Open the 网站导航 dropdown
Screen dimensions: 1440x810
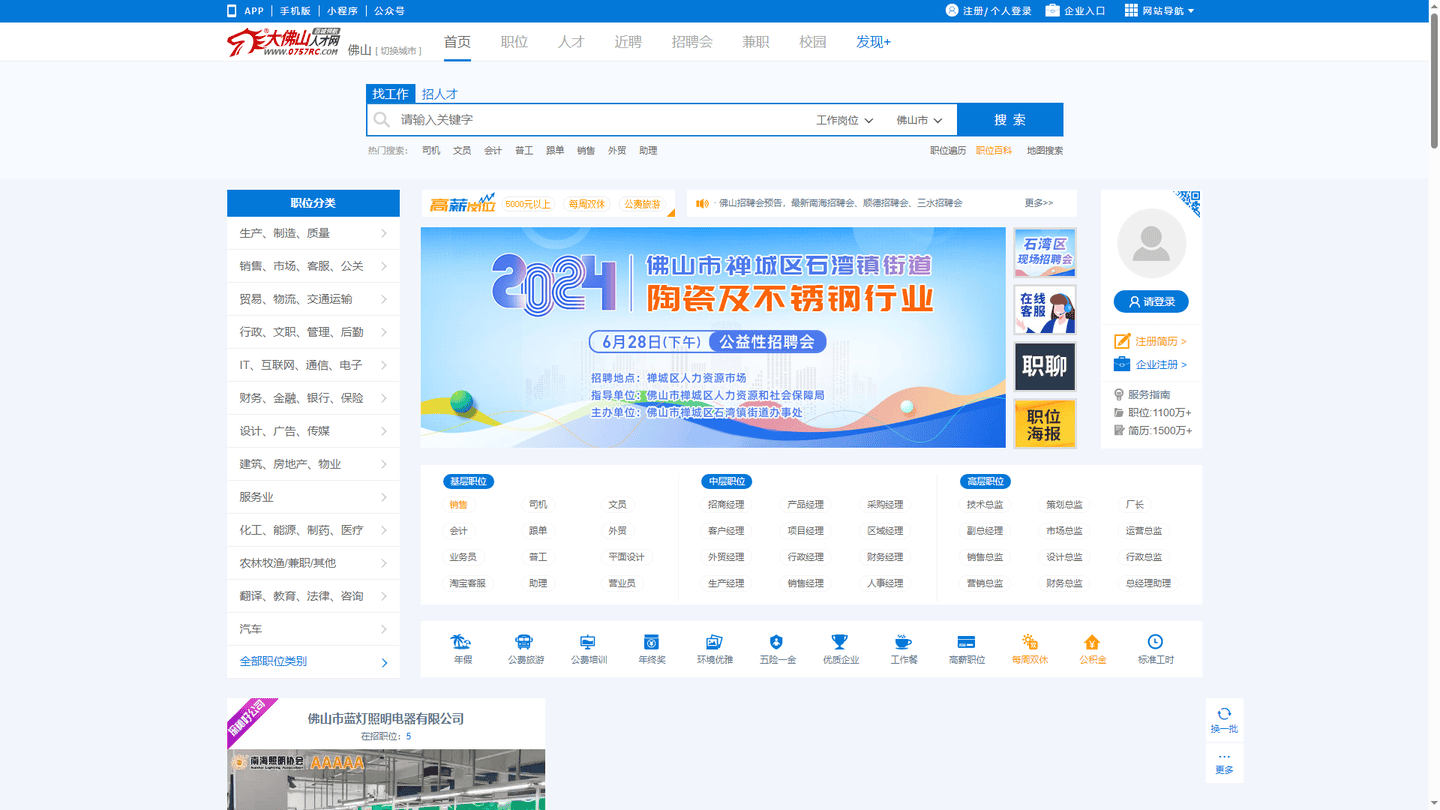[1160, 11]
